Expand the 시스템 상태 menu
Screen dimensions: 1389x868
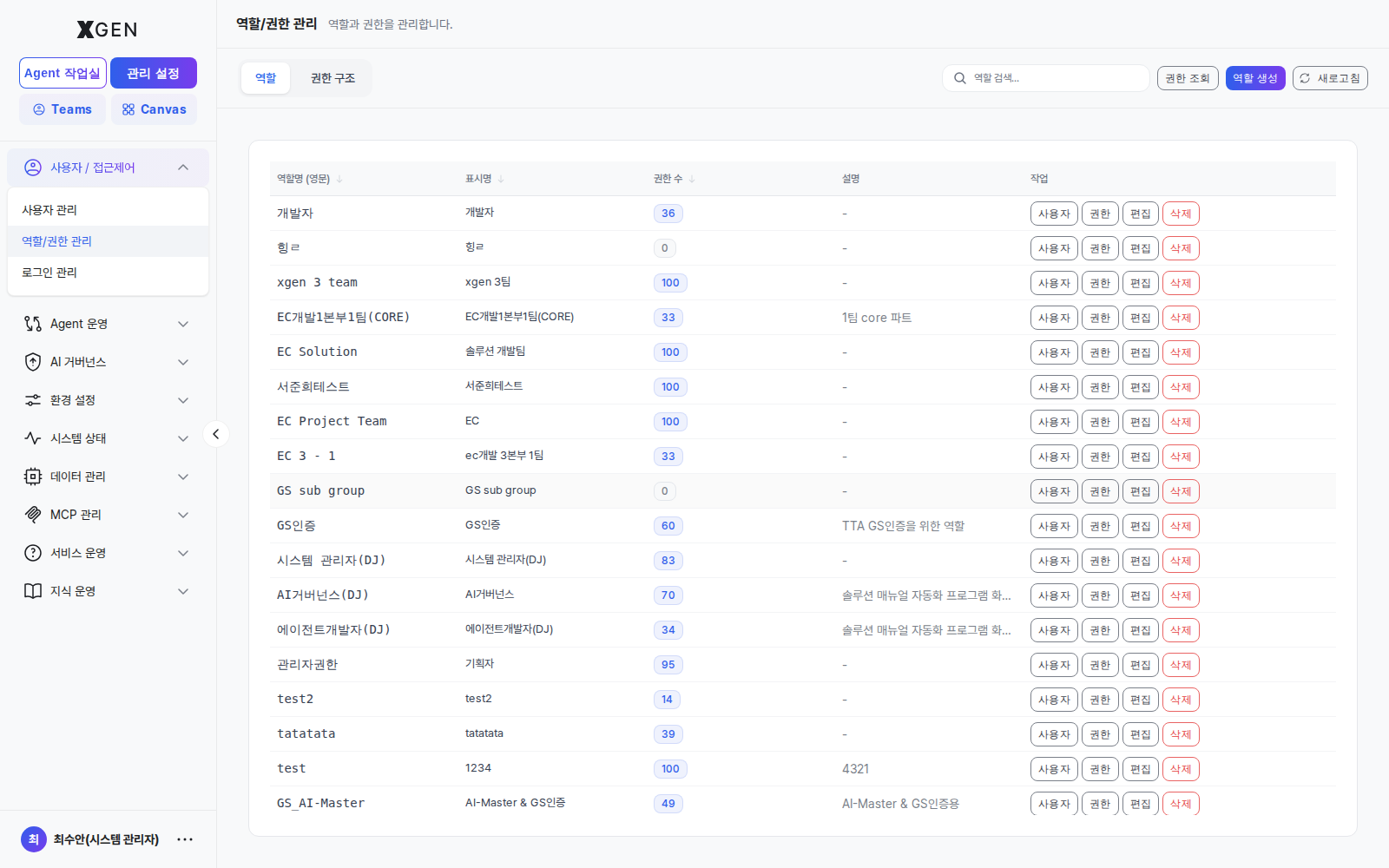click(x=183, y=438)
